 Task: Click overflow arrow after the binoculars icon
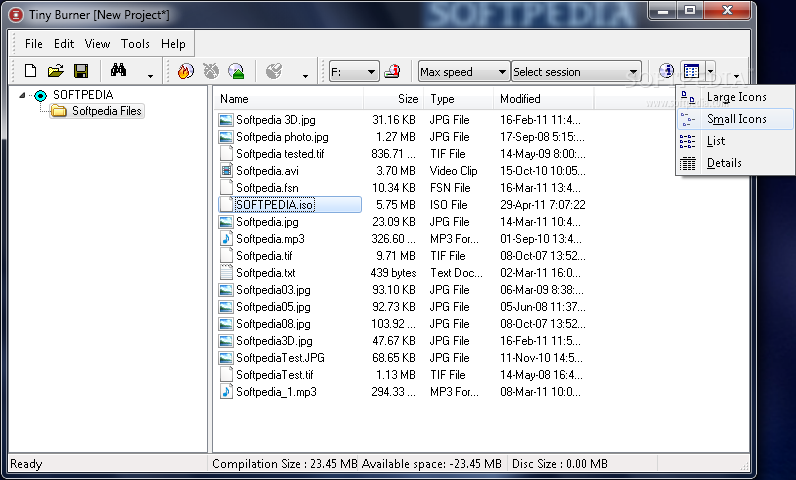click(150, 76)
